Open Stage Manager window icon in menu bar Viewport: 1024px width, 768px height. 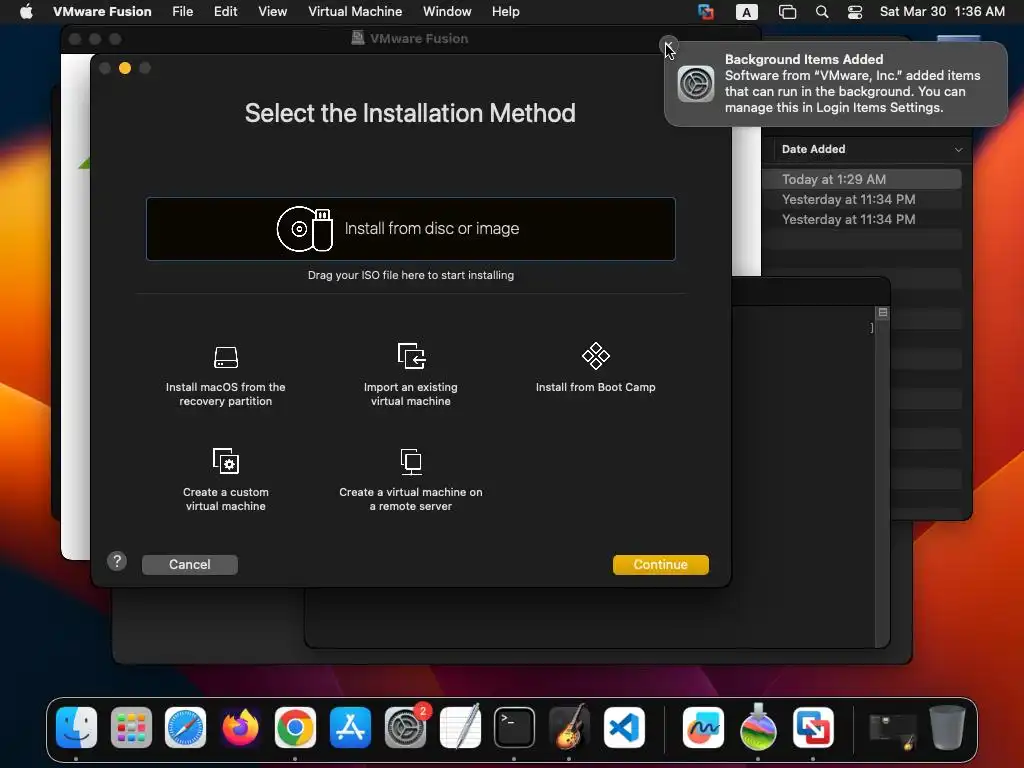tap(788, 12)
